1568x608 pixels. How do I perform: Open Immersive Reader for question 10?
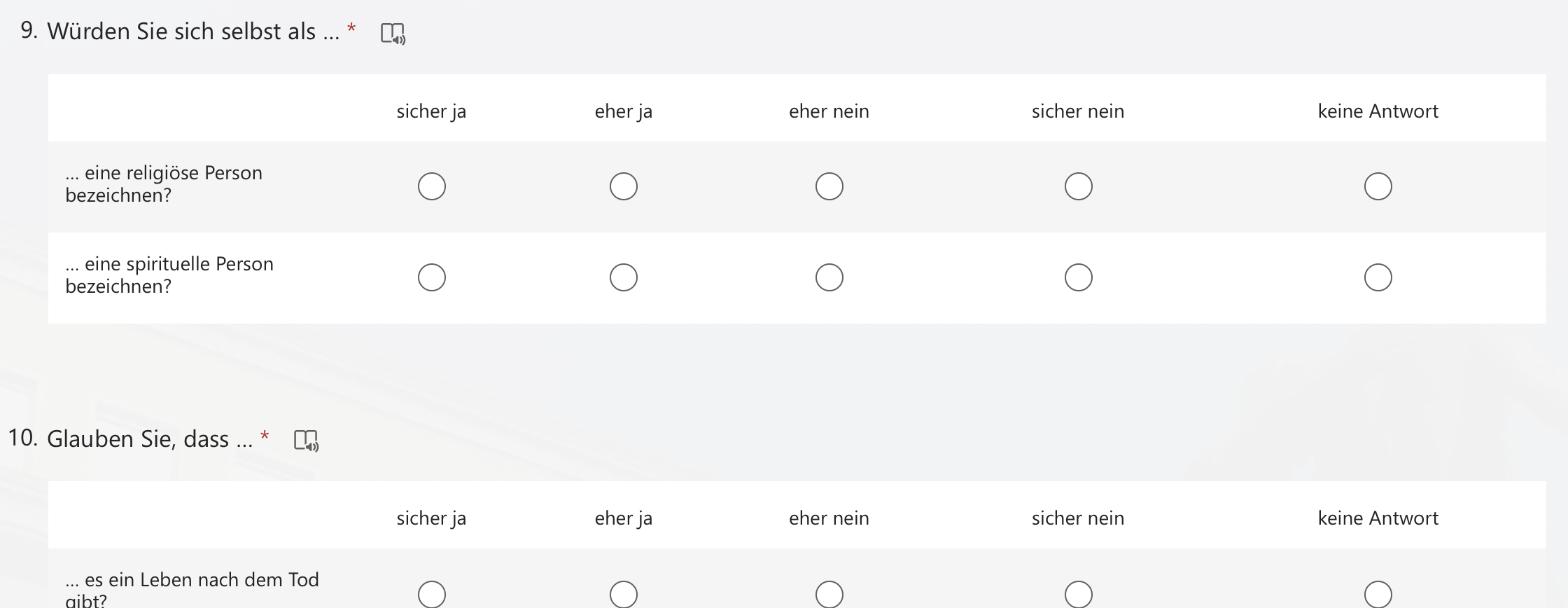(x=306, y=441)
